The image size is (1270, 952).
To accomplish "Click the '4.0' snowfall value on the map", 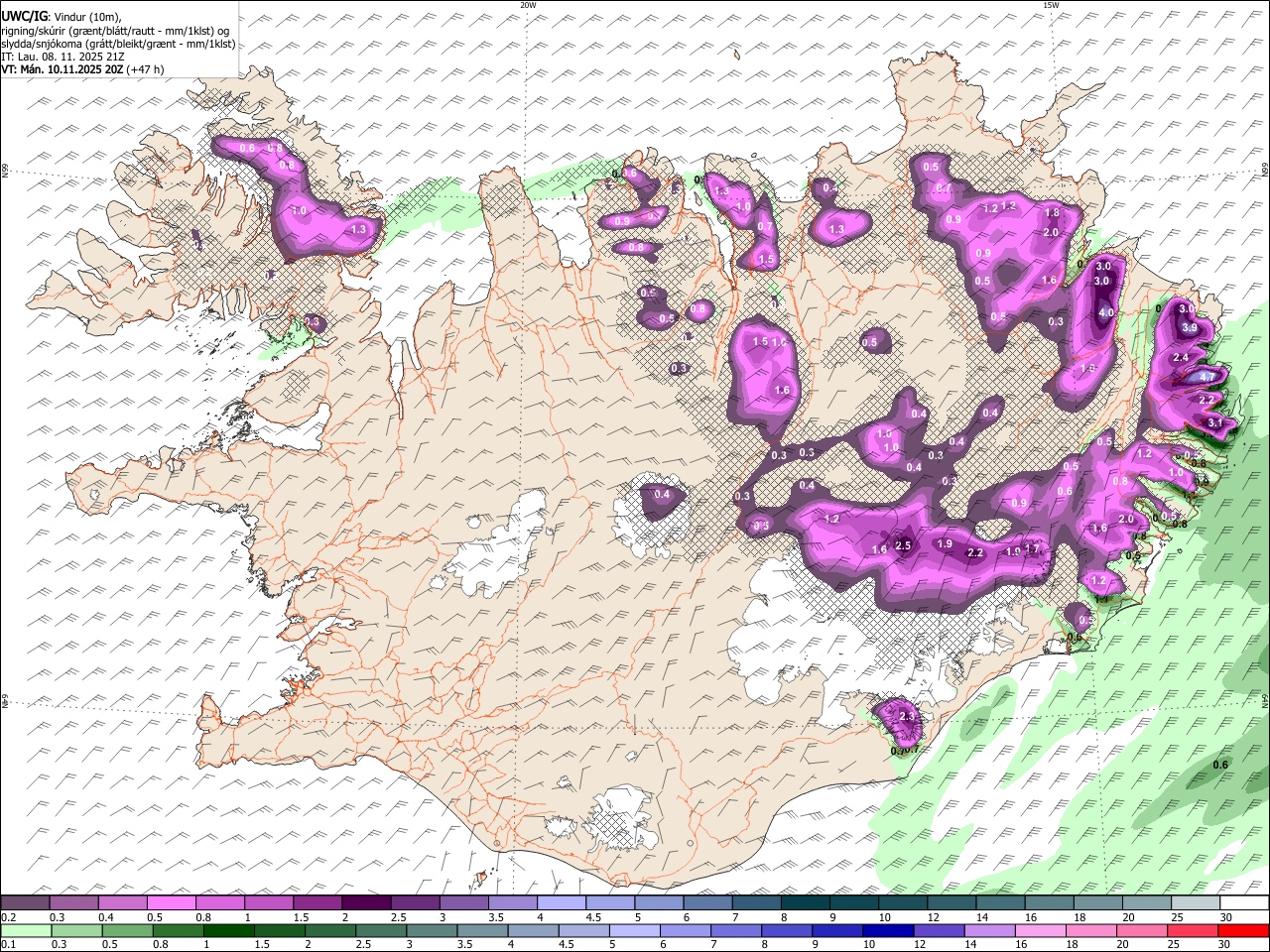I will tap(1105, 312).
